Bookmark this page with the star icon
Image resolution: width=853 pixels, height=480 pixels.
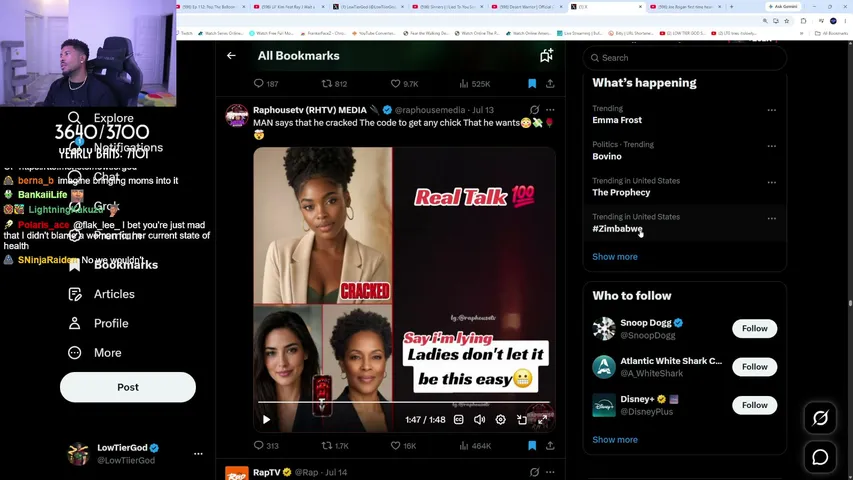click(787, 21)
